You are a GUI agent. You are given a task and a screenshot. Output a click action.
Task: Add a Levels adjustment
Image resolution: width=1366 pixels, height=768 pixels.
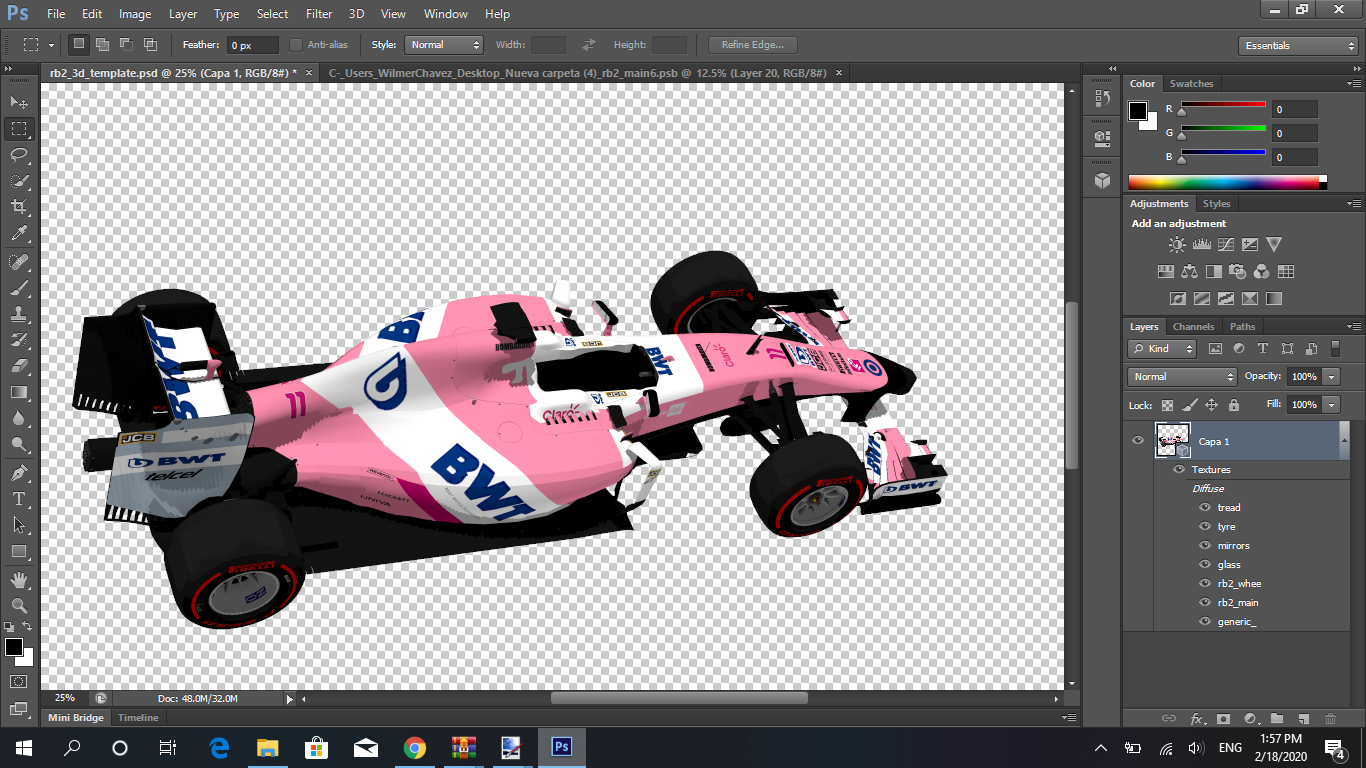tap(1201, 244)
